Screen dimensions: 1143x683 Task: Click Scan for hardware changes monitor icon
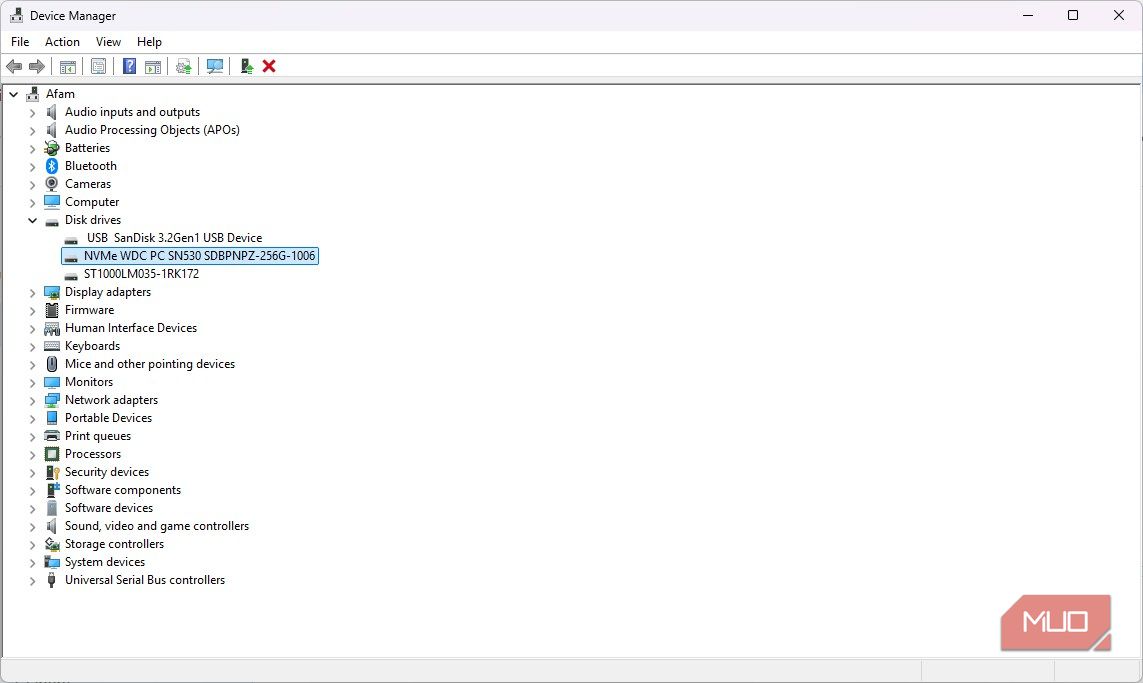pos(214,66)
